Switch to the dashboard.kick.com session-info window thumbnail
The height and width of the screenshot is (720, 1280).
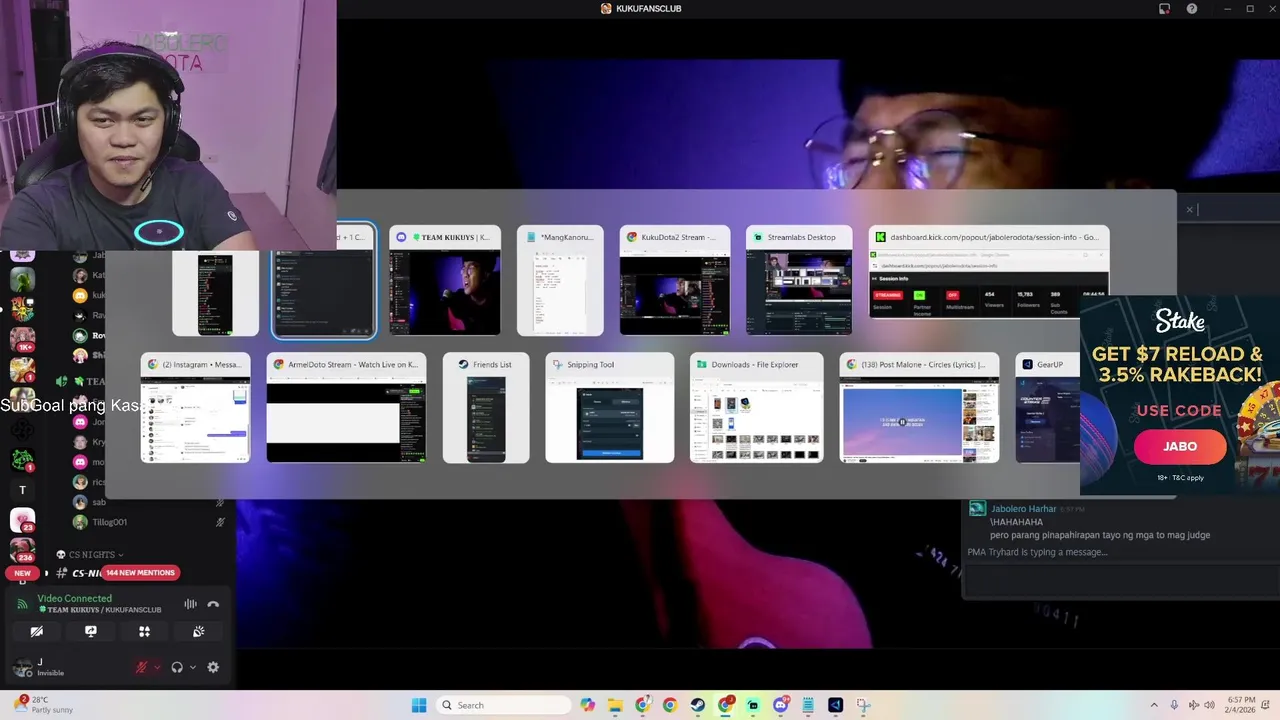tap(989, 272)
